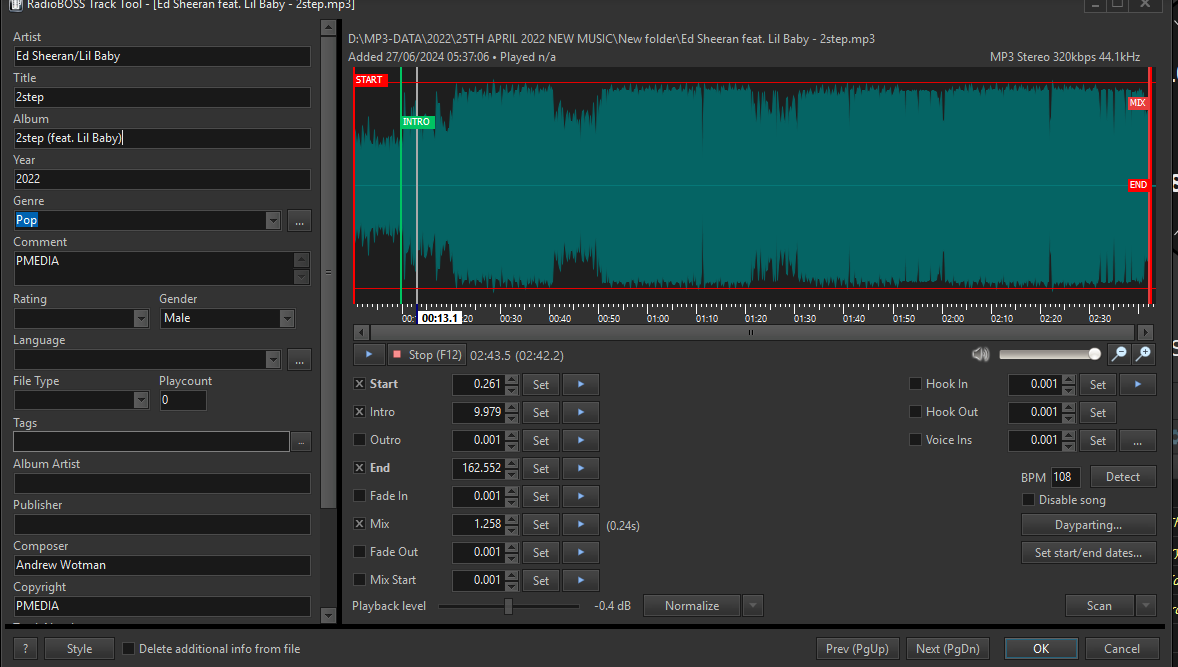Open the help question mark button

click(25, 649)
